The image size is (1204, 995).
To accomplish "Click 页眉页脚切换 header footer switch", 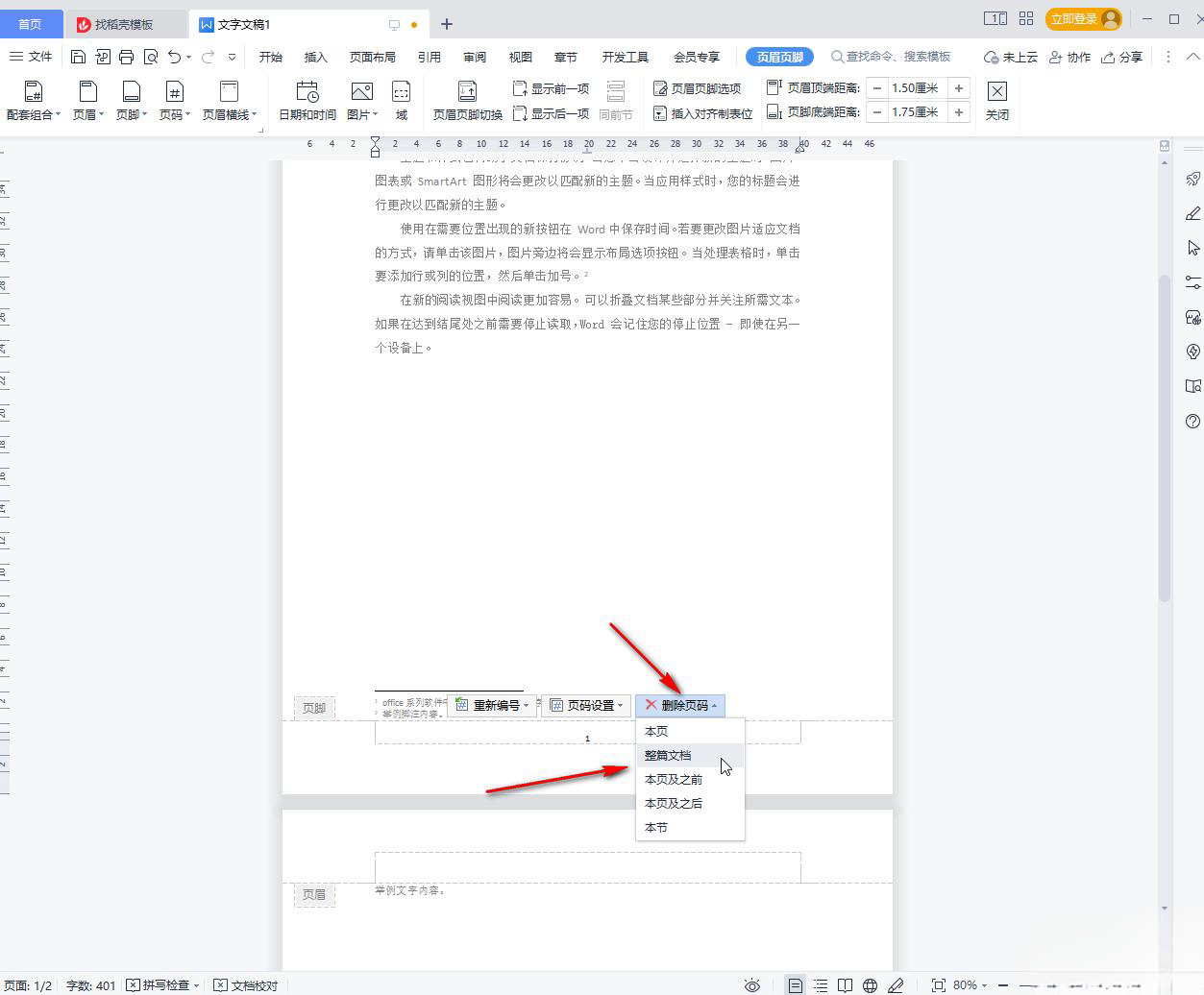I will [x=468, y=101].
